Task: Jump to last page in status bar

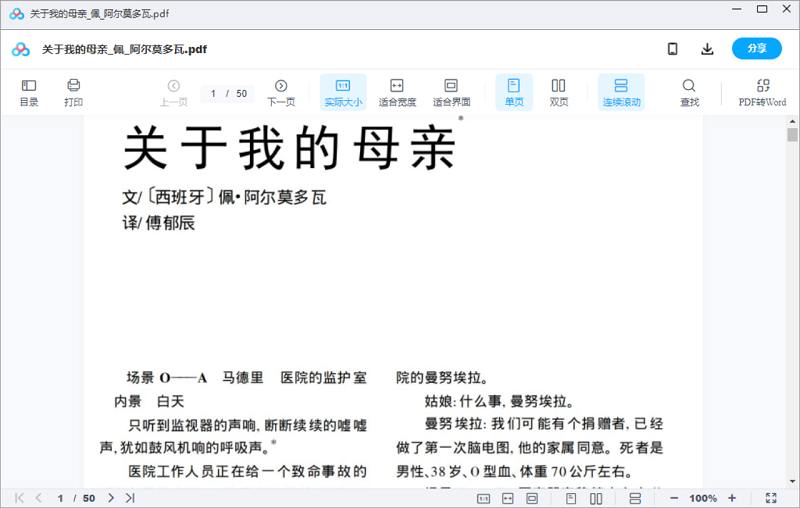Action: pyautogui.click(x=130, y=498)
